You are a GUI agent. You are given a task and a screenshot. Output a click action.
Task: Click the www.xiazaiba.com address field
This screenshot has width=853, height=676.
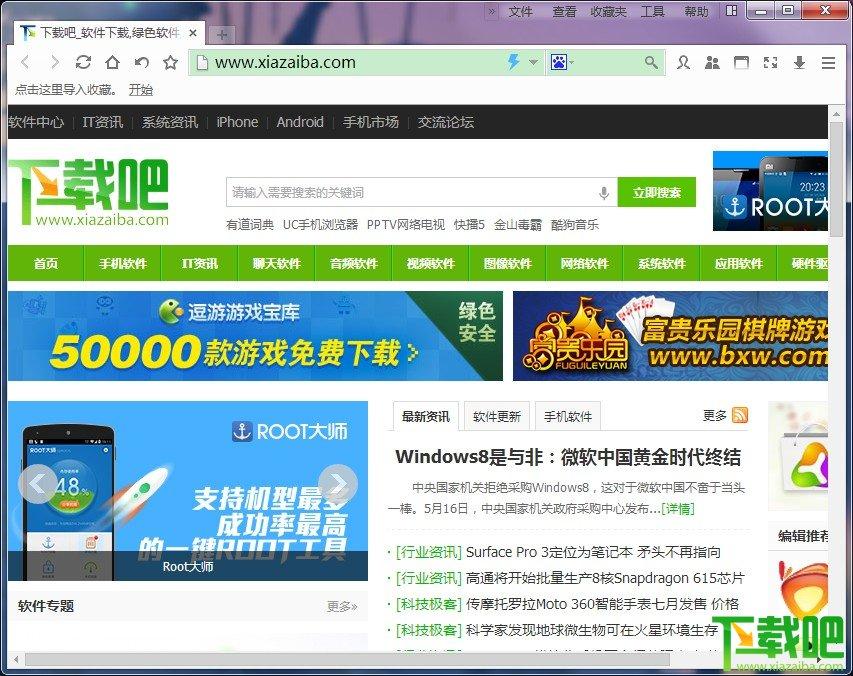pyautogui.click(x=348, y=63)
